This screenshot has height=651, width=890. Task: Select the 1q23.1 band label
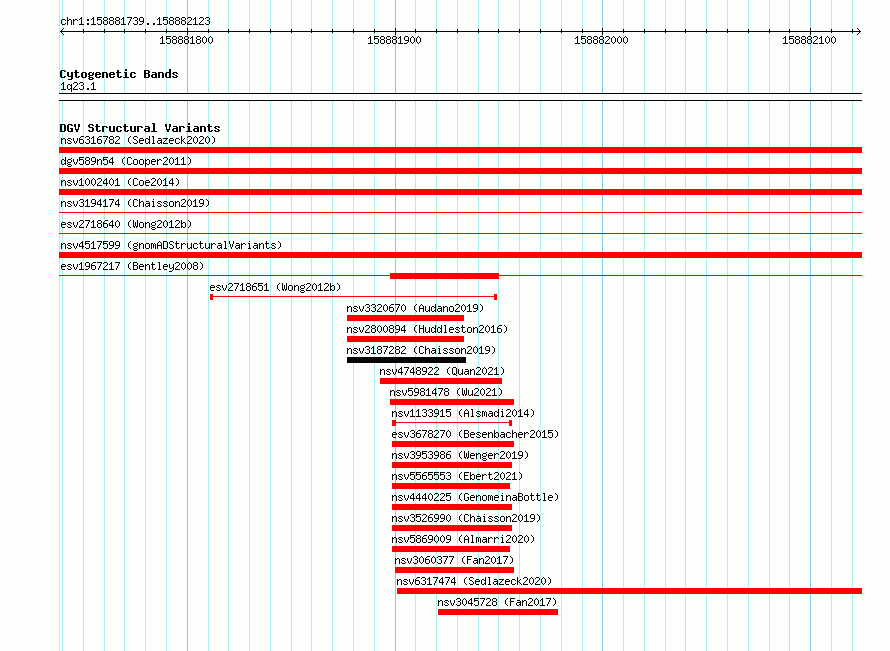coord(78,86)
